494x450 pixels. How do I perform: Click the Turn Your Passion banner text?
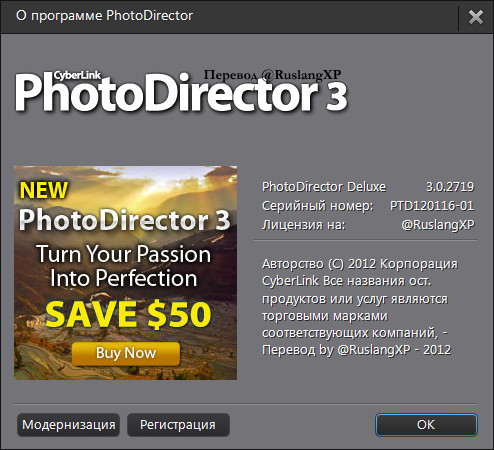(x=124, y=254)
